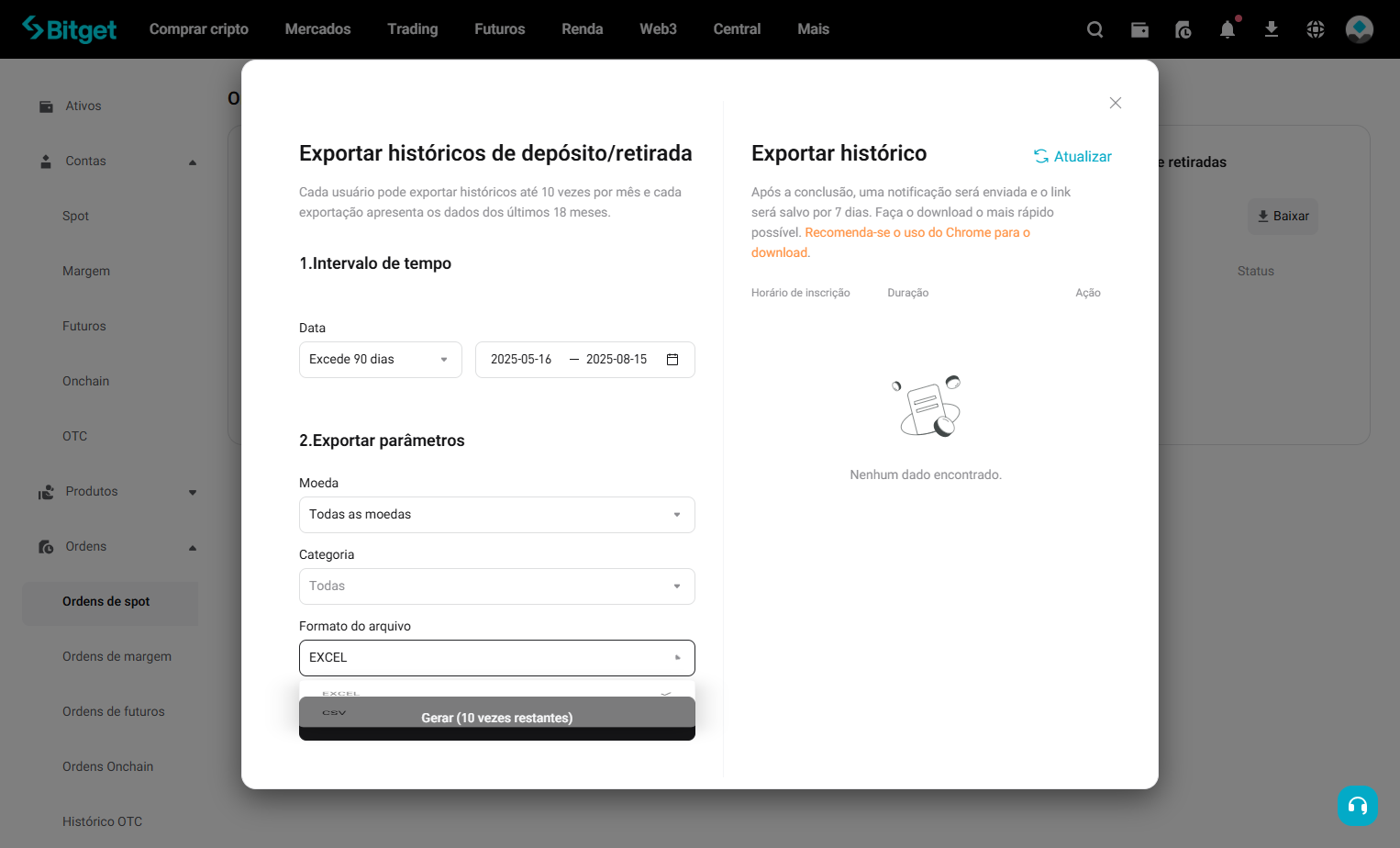Click the Atualizar link
The width and height of the screenshot is (1400, 848).
(1083, 157)
